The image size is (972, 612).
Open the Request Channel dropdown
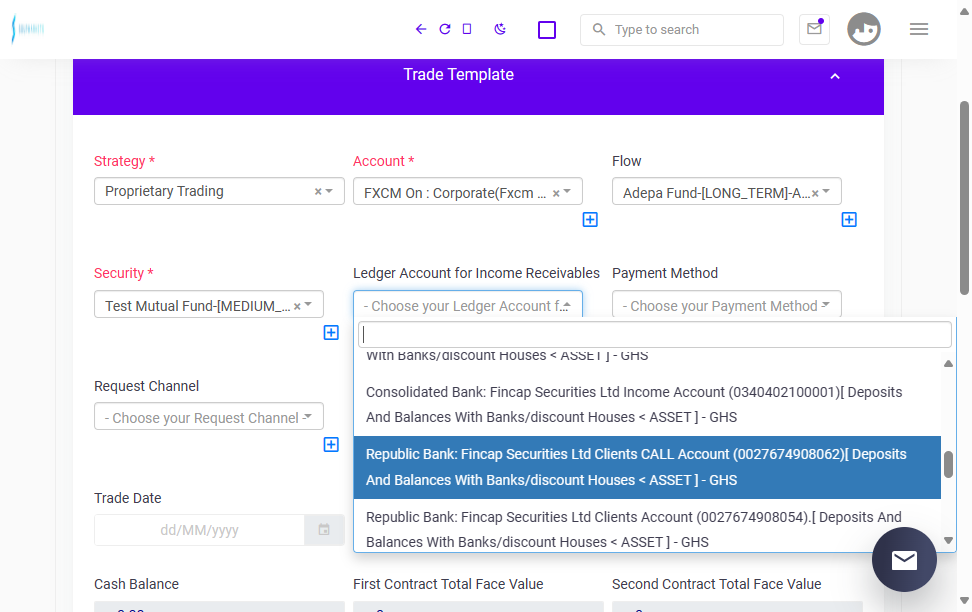click(x=209, y=417)
